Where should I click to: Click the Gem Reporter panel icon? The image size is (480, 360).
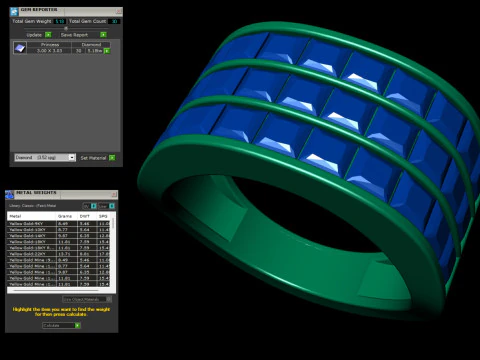pos(14,12)
